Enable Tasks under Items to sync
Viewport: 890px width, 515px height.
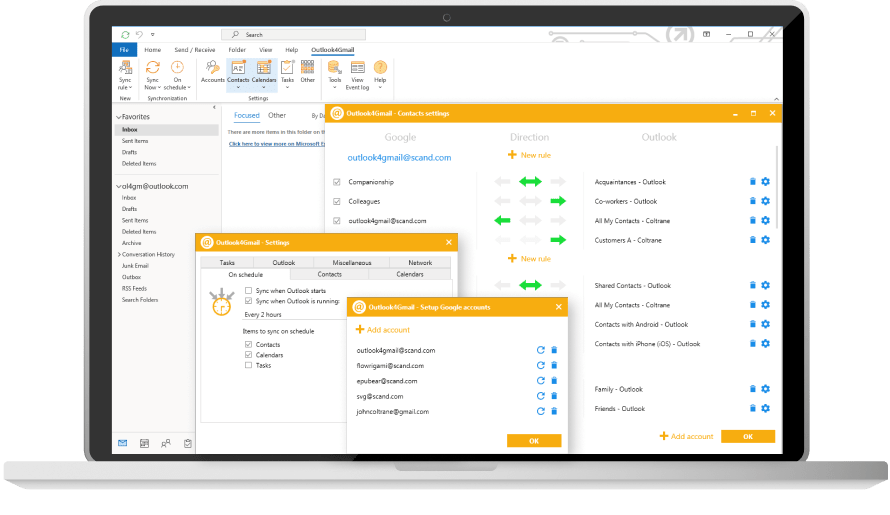pyautogui.click(x=248, y=365)
